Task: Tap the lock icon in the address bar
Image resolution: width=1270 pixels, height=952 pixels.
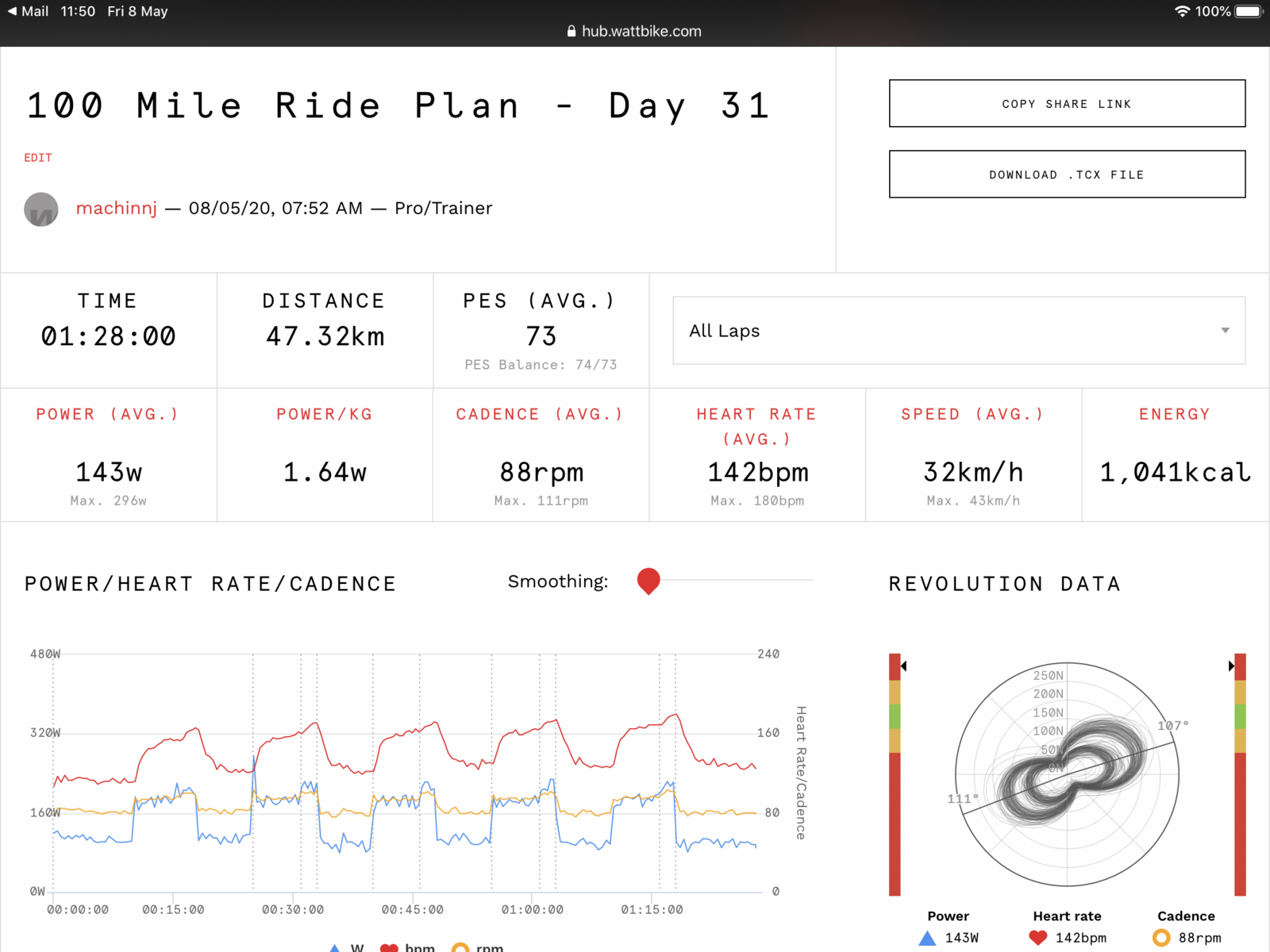Action: tap(571, 32)
